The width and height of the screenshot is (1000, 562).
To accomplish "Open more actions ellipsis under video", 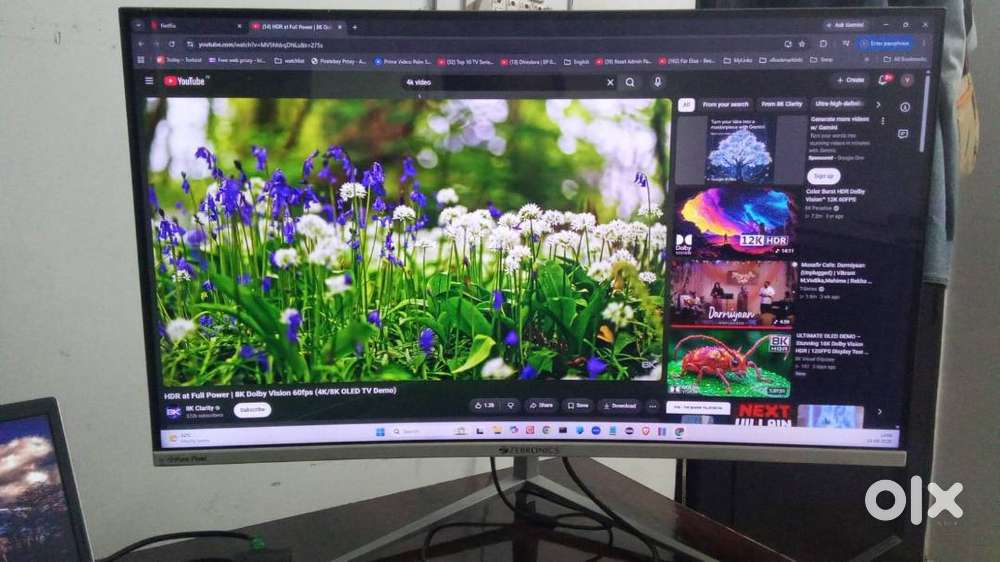I will [x=652, y=405].
